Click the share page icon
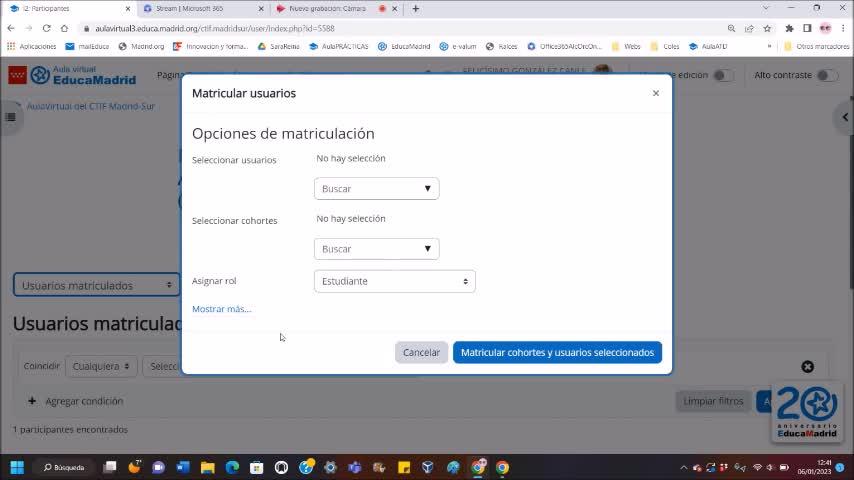The width and height of the screenshot is (854, 480). tap(749, 28)
